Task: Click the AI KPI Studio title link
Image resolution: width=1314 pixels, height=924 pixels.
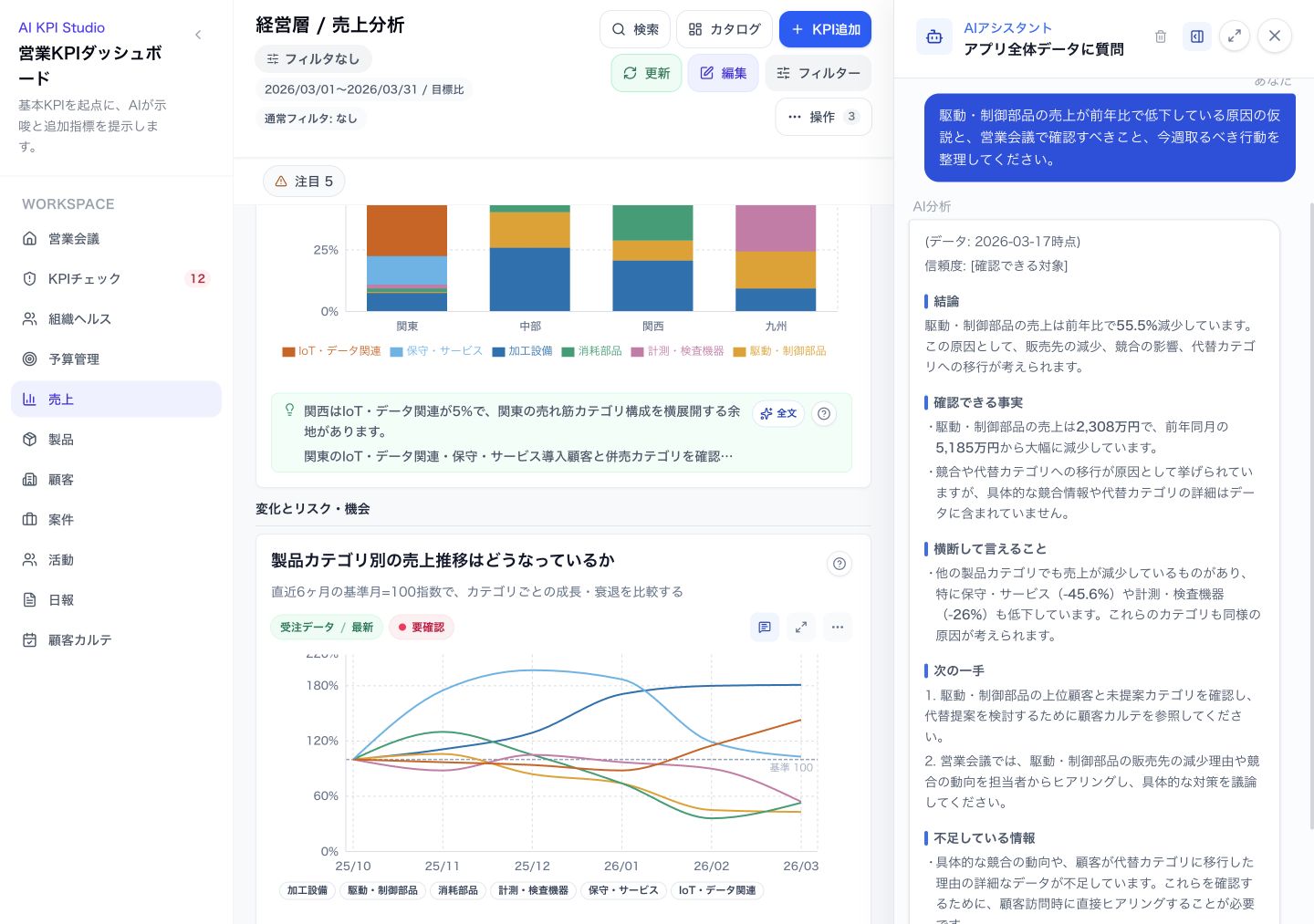Action: click(x=61, y=27)
